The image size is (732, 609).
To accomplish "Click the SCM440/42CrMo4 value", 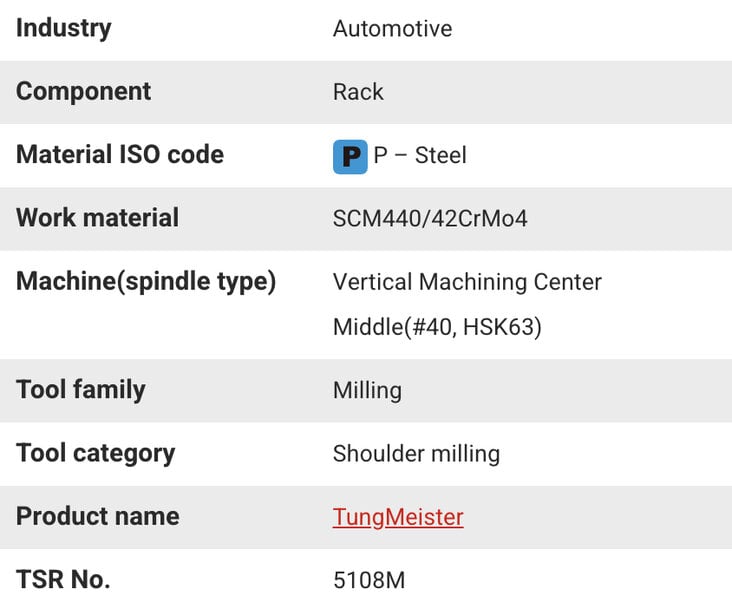I will coord(430,218).
